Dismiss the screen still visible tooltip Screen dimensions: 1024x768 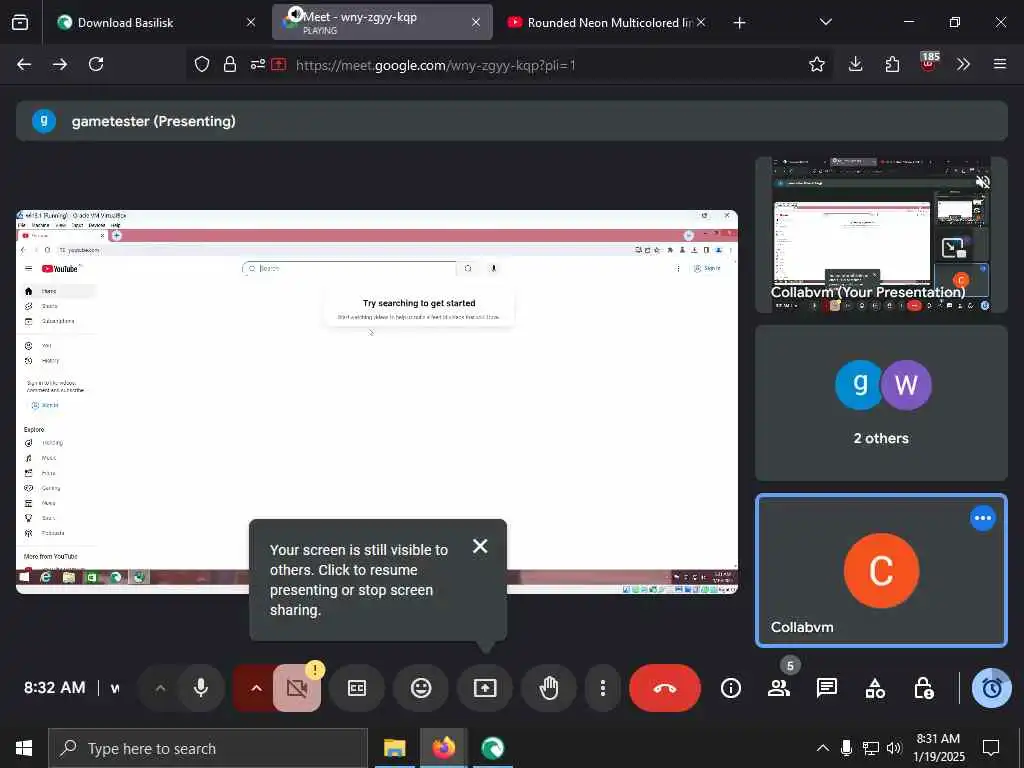pos(480,546)
